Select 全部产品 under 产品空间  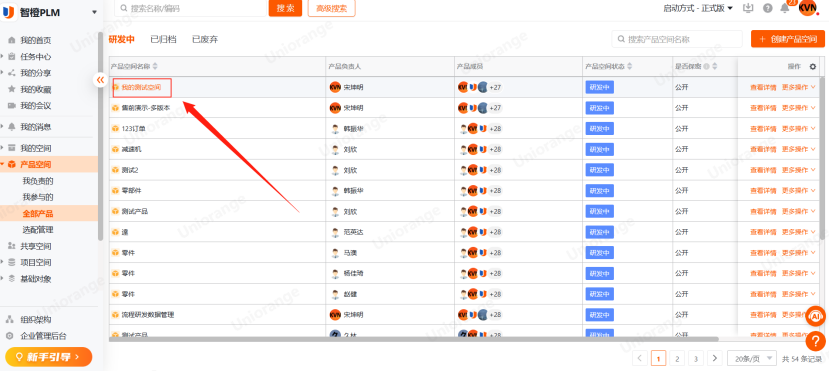[x=38, y=214]
